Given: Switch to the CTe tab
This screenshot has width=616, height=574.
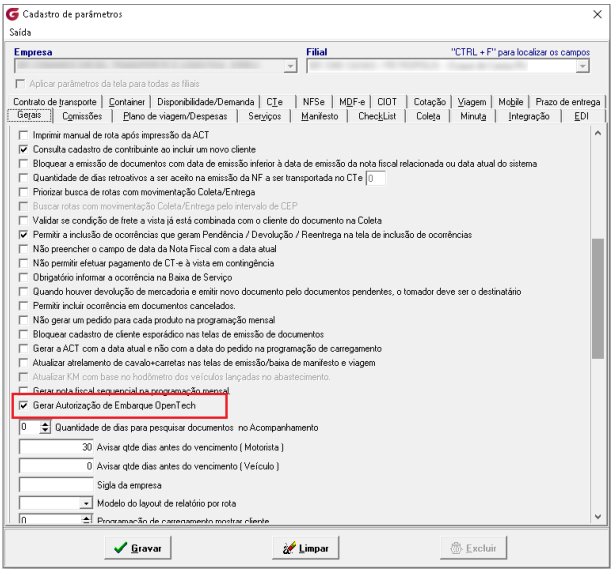Looking at the screenshot, I should tap(274, 102).
